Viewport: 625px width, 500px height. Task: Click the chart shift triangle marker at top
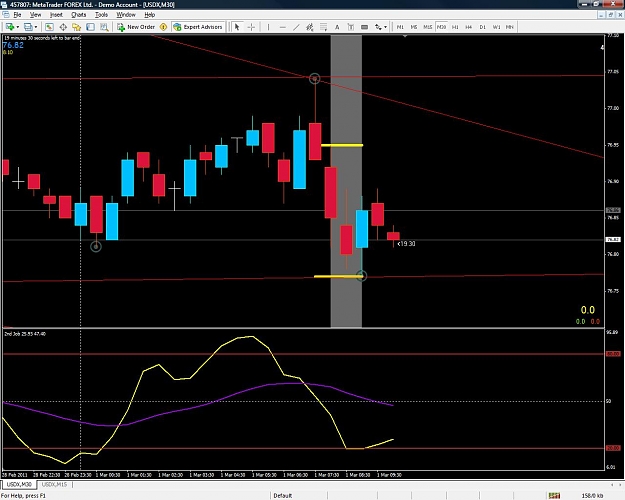pos(405,36)
